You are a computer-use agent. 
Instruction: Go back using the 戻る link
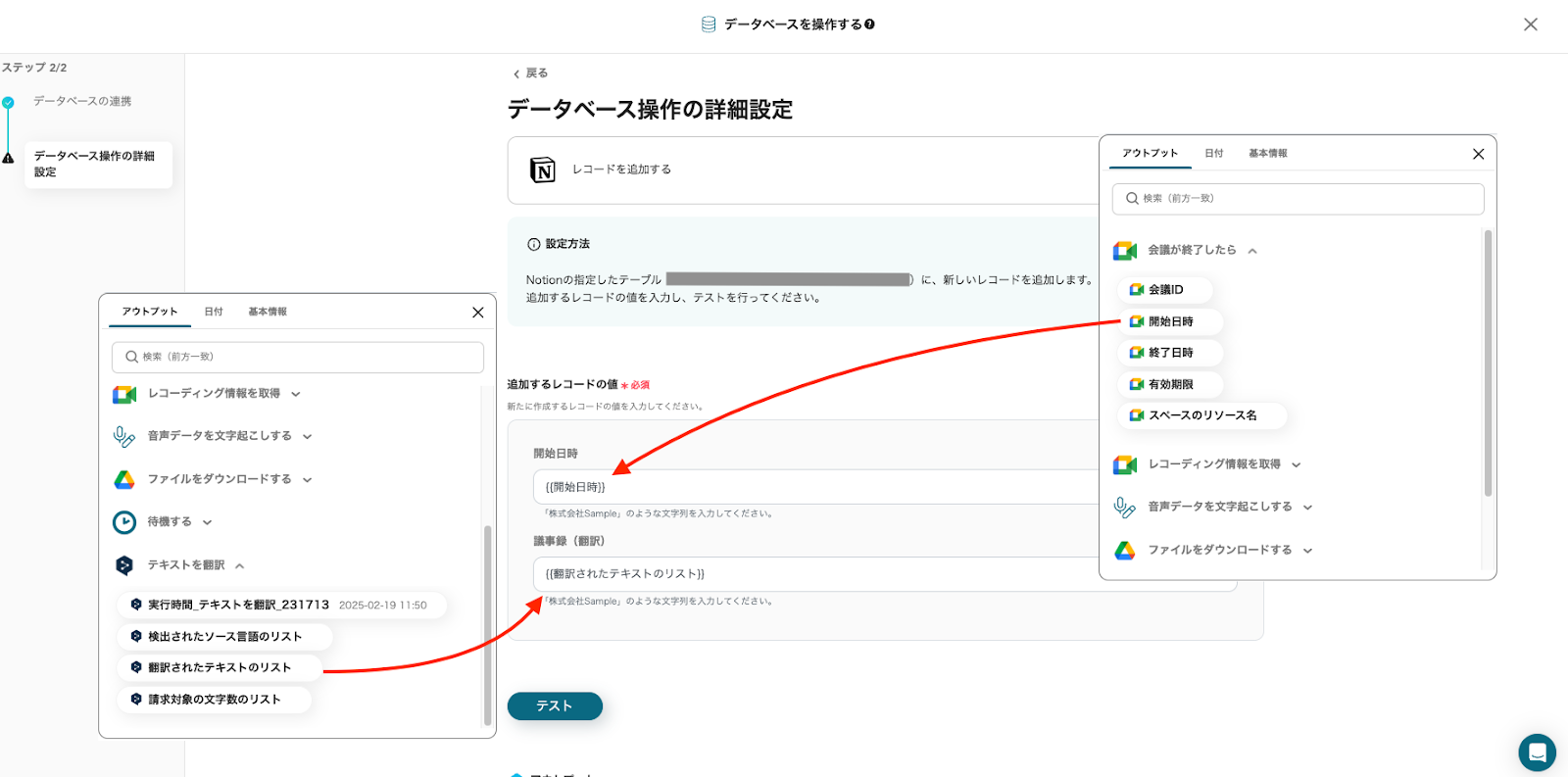pos(530,73)
